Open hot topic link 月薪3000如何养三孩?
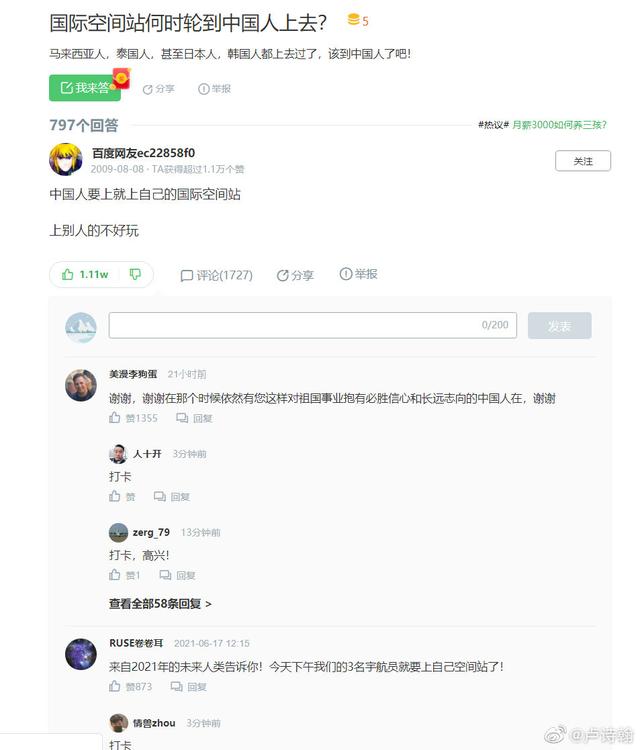640x750 pixels. pos(559,125)
